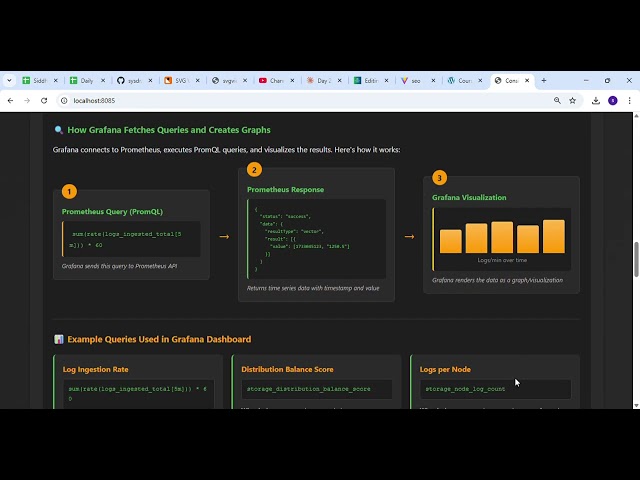Open the Daily spreadsheet tab
The width and height of the screenshot is (640, 480).
point(84,80)
